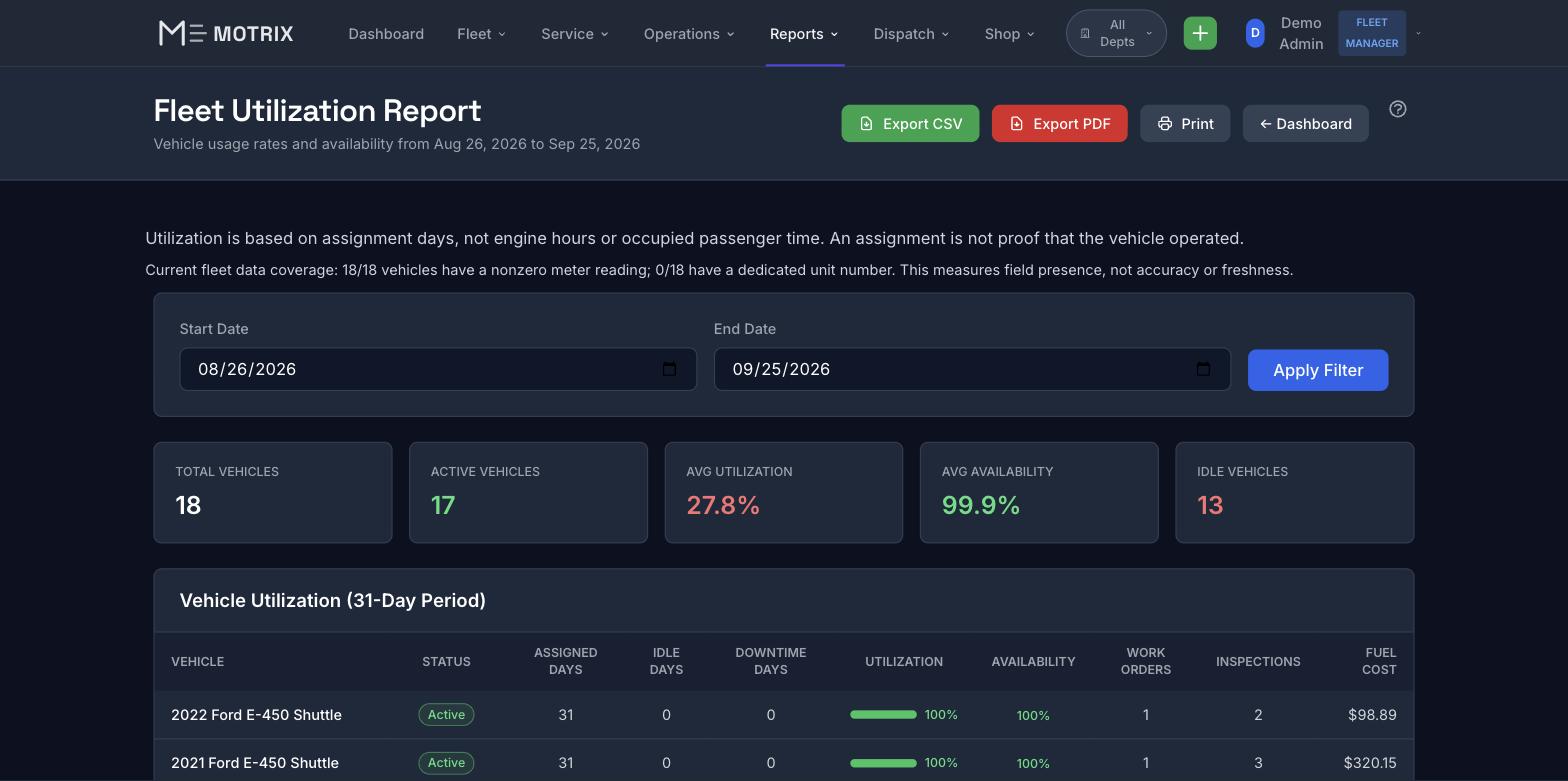Open the Start Date calendar picker icon
This screenshot has width=1568, height=781.
click(670, 369)
